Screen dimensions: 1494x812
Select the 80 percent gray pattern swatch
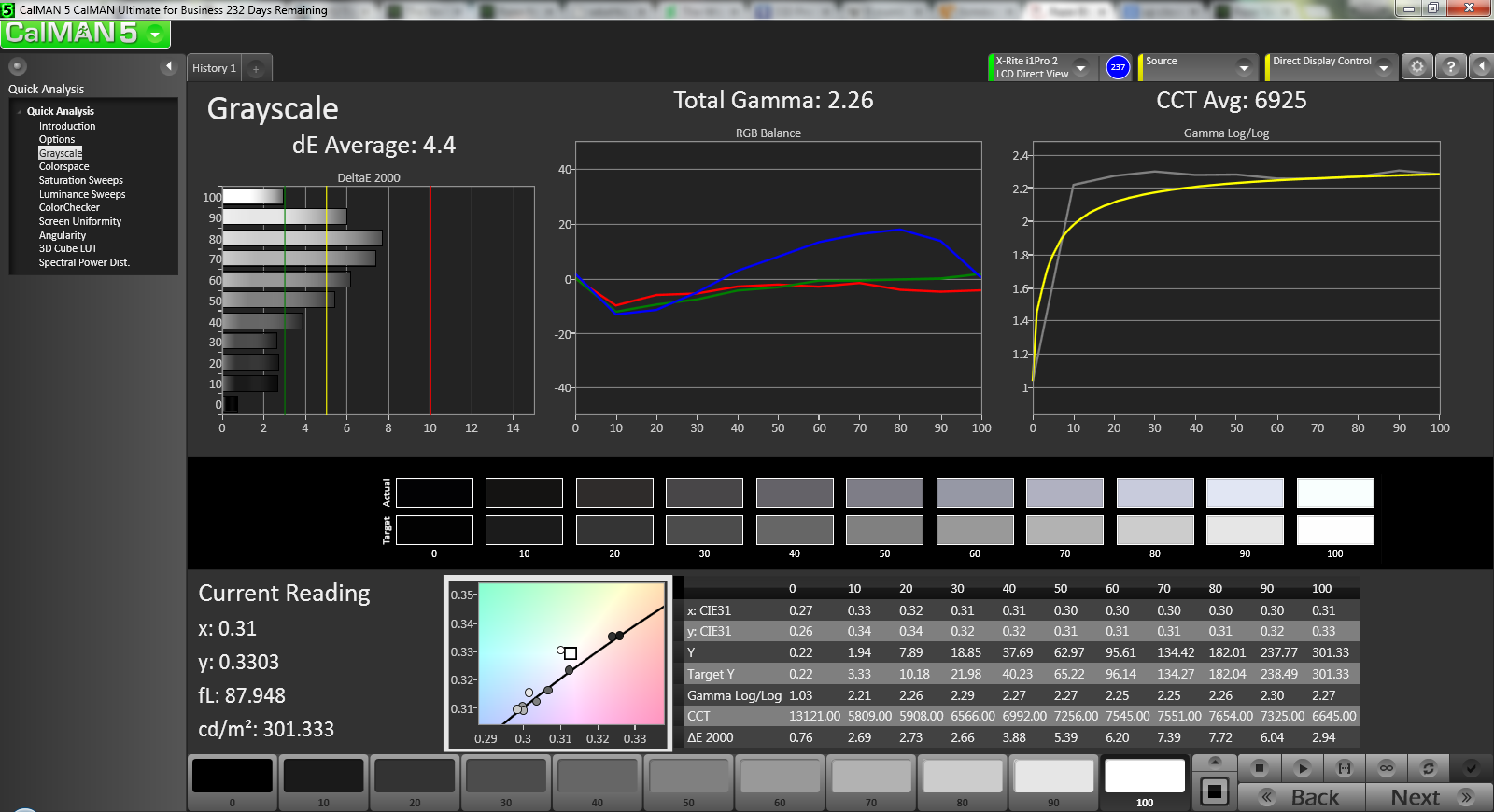tap(962, 782)
